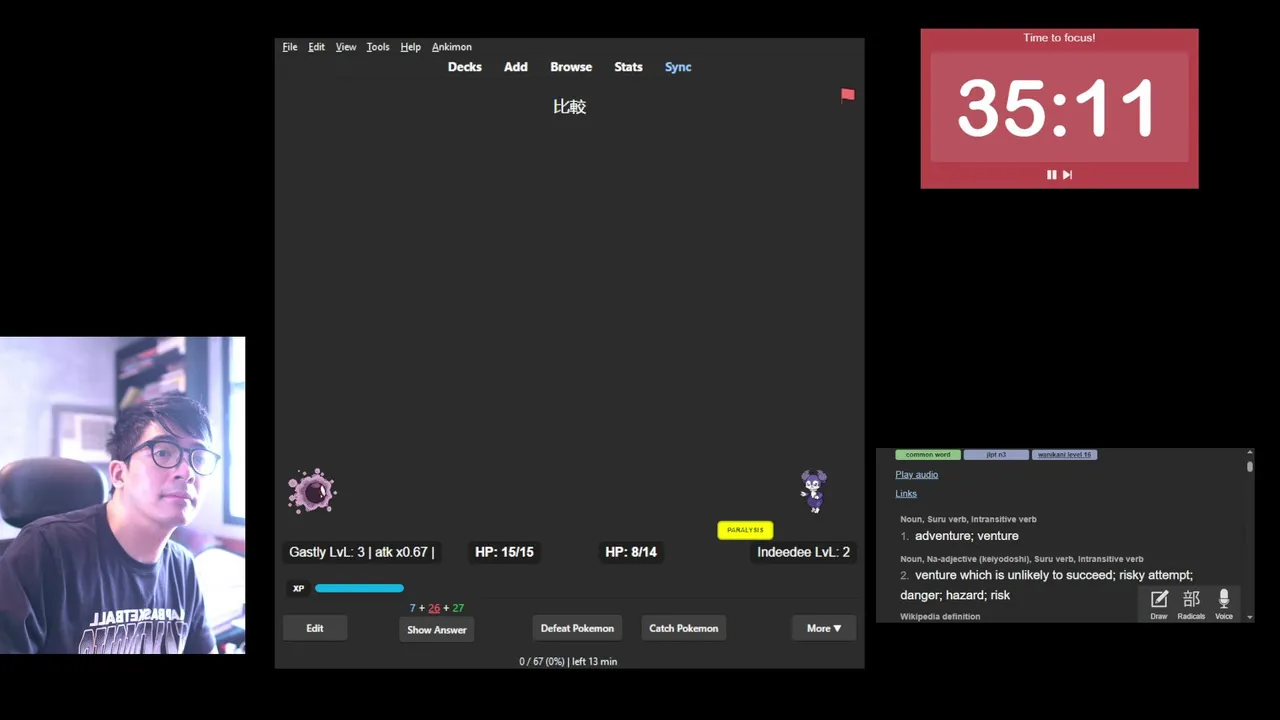1280x720 pixels.
Task: Click the Wikipedia definition heading
Action: point(940,617)
